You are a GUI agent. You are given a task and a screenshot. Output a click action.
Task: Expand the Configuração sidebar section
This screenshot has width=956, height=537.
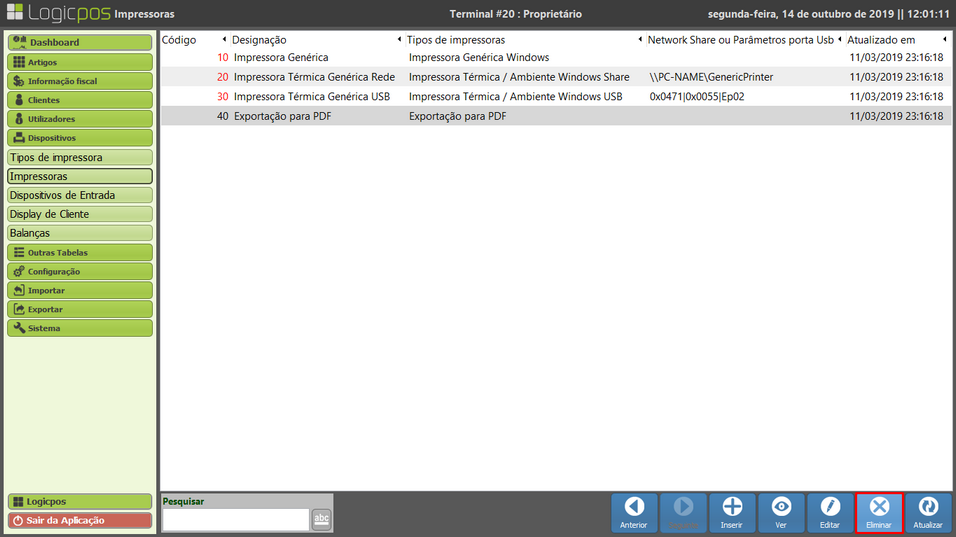point(80,271)
